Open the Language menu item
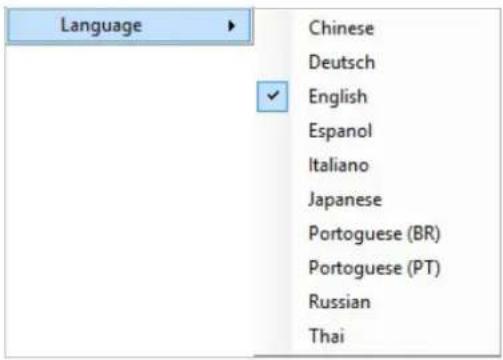The height and width of the screenshot is (360, 503). point(129,26)
